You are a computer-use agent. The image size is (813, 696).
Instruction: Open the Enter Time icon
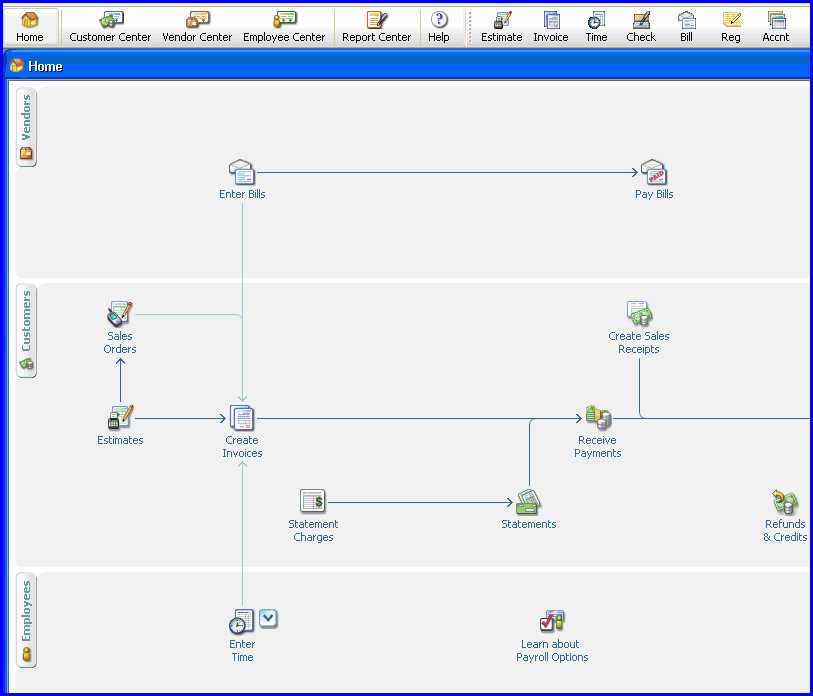click(241, 622)
